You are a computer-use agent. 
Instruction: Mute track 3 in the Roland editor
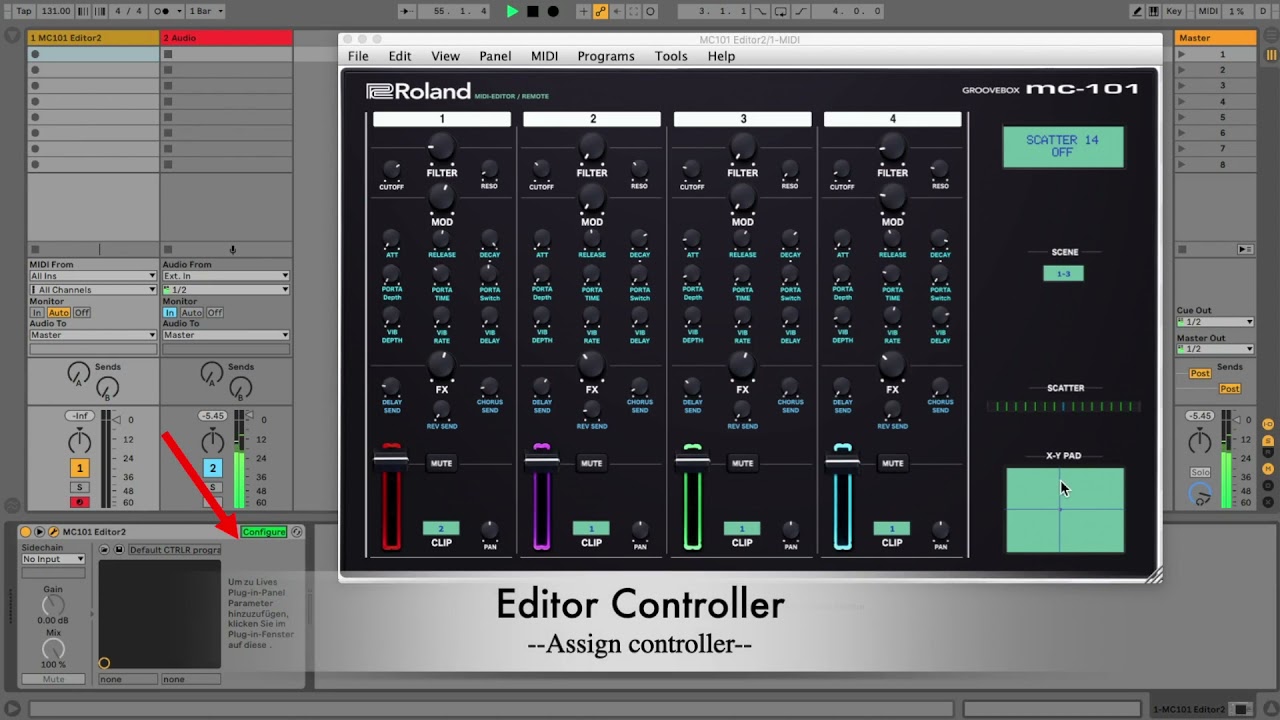click(742, 463)
